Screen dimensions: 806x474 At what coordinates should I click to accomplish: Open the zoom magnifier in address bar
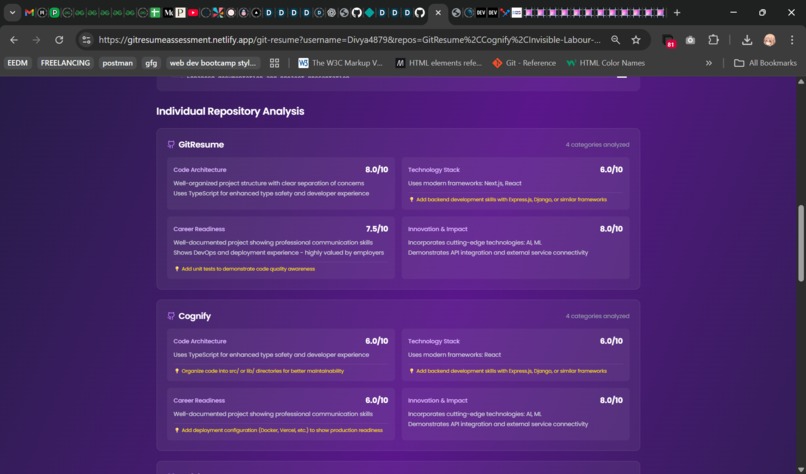[x=615, y=40]
